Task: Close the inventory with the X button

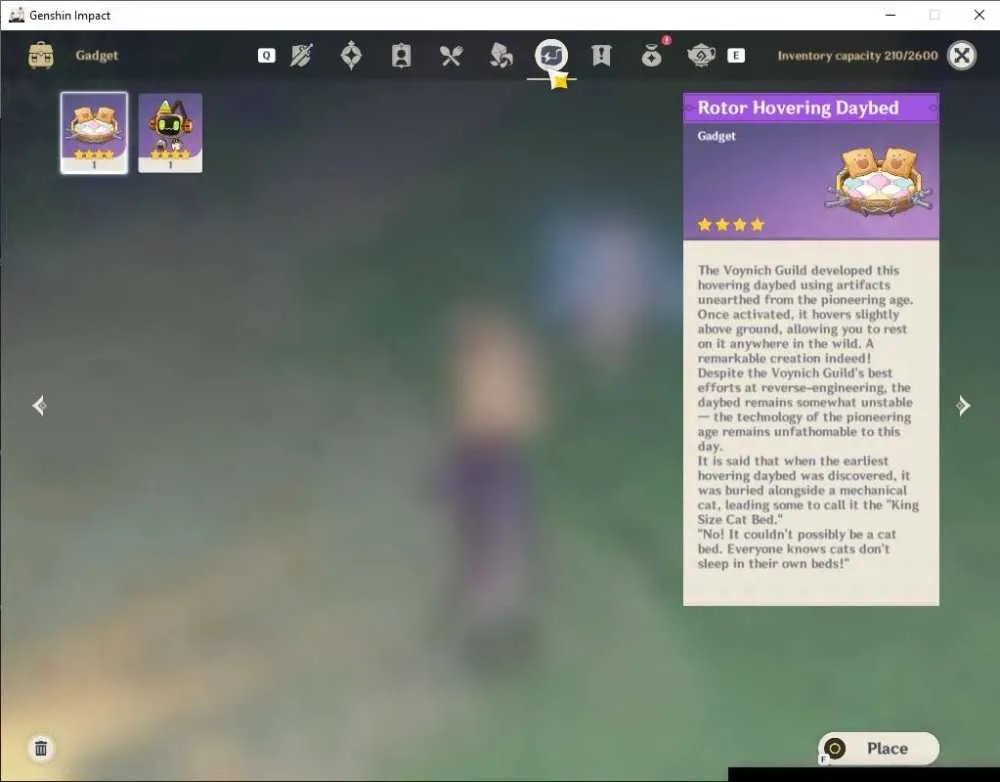Action: click(x=962, y=55)
